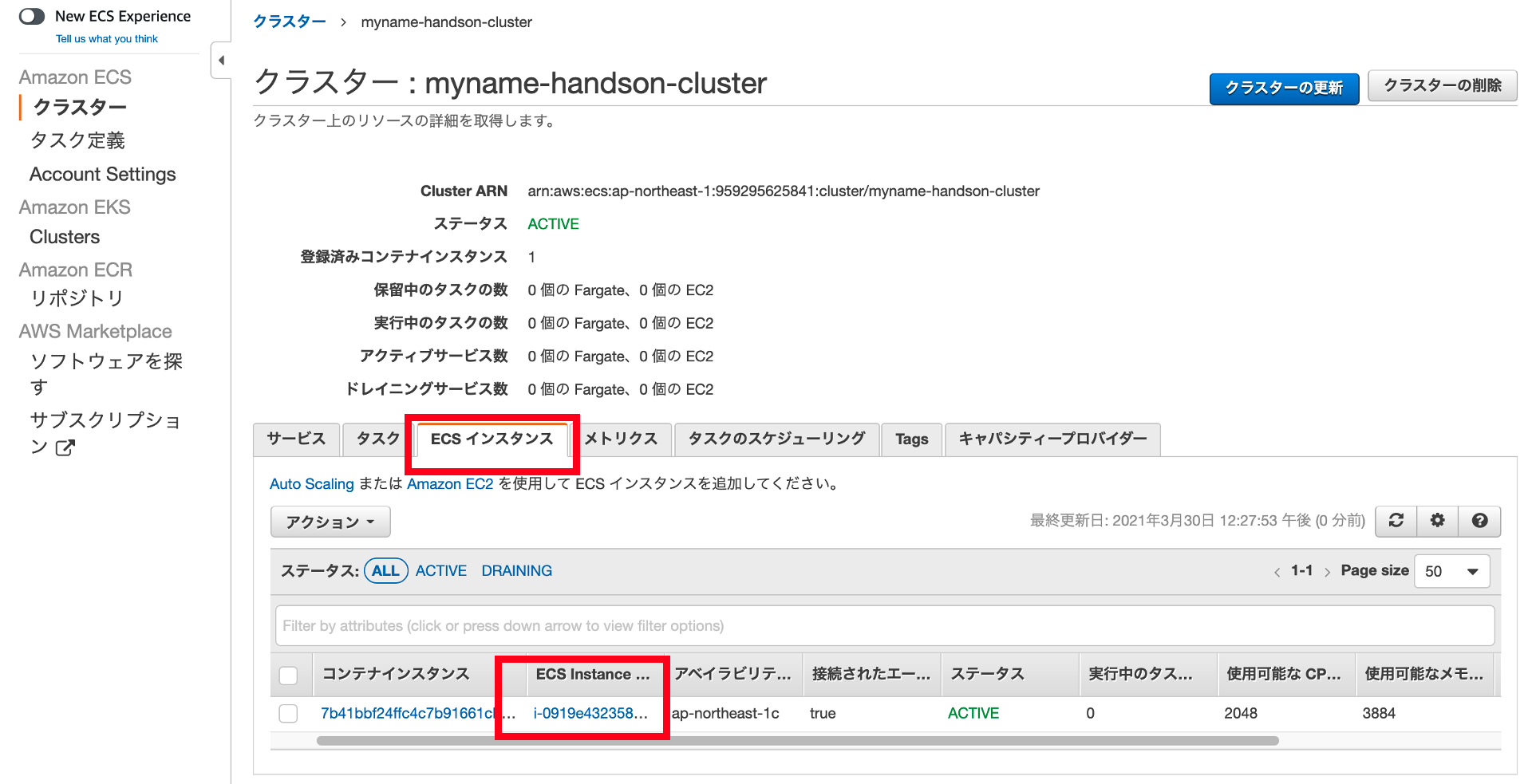Switch to the サービス tab

296,439
